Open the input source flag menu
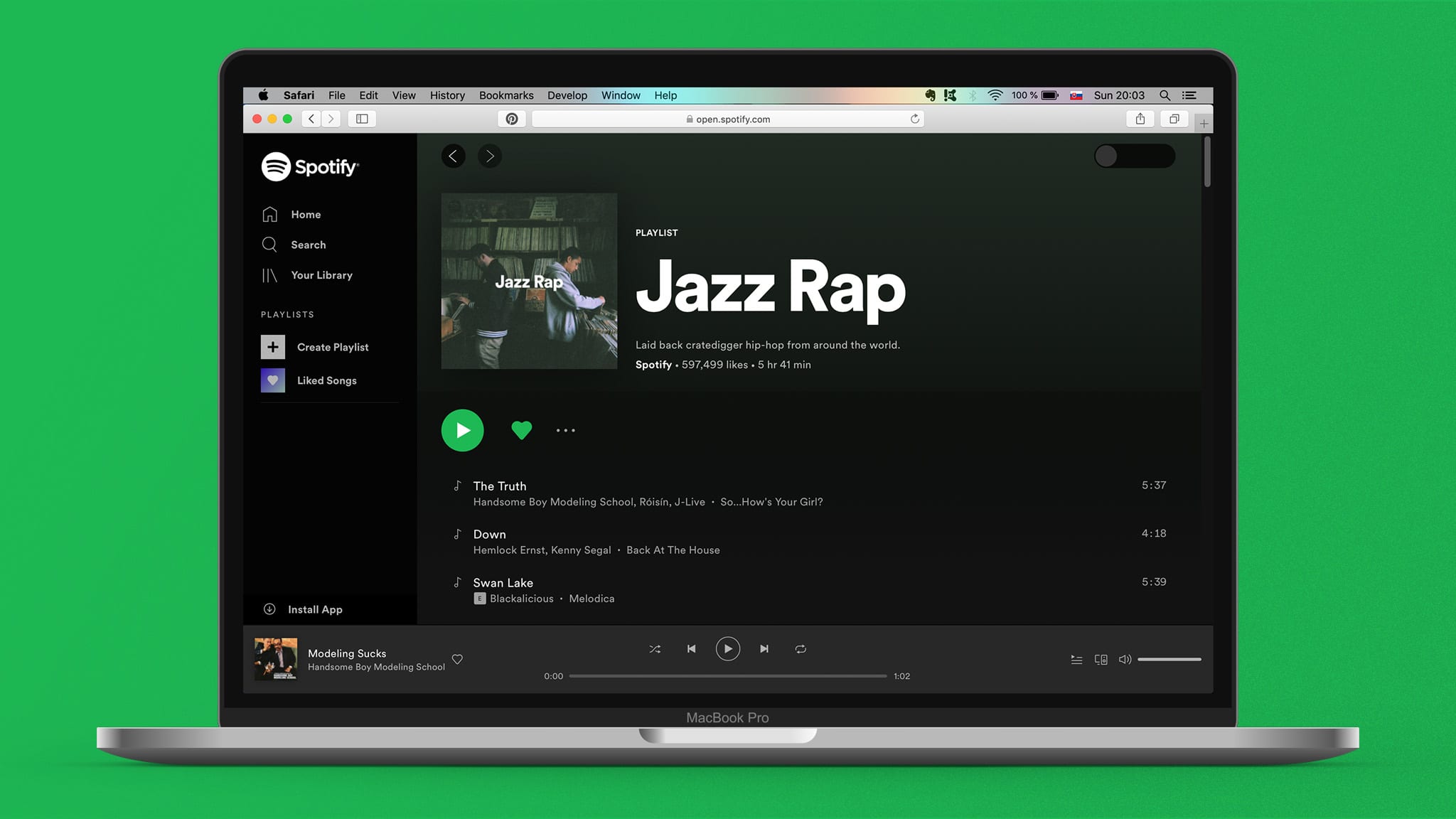 [1076, 95]
